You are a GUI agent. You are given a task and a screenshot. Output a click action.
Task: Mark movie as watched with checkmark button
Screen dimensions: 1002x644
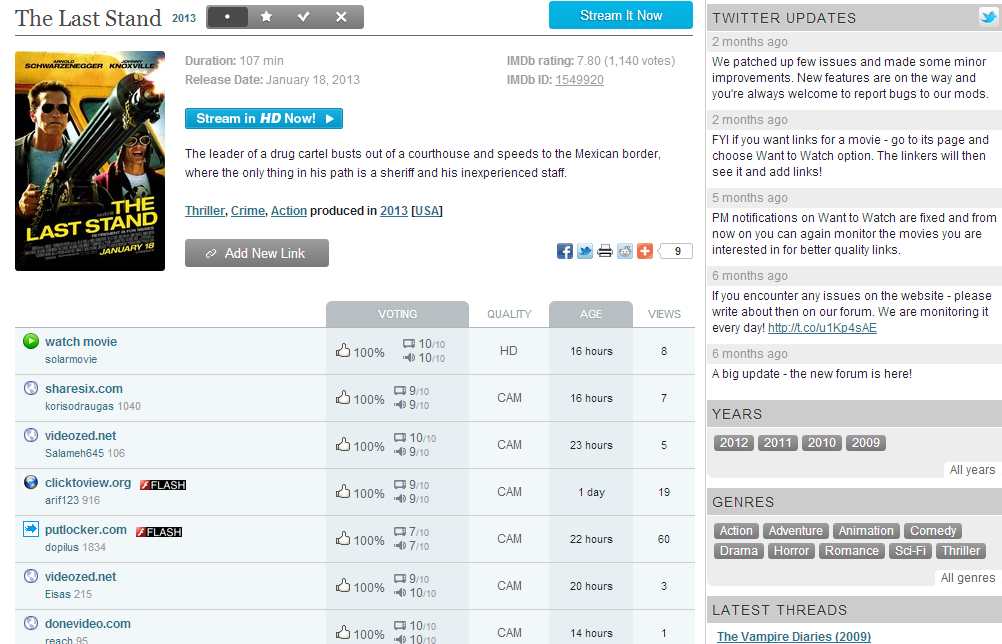point(304,17)
